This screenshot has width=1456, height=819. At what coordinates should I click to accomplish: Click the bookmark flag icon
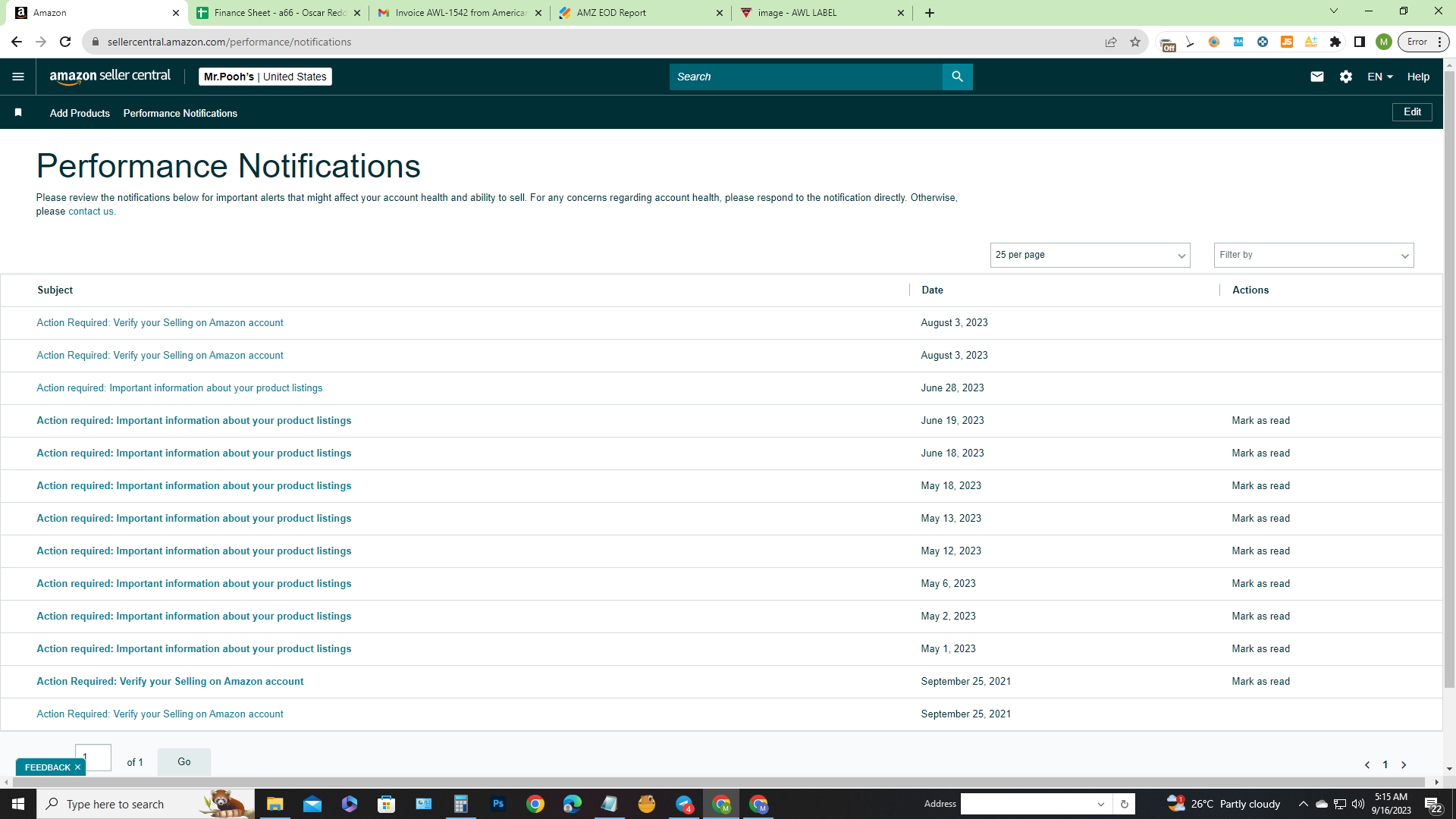(x=18, y=112)
